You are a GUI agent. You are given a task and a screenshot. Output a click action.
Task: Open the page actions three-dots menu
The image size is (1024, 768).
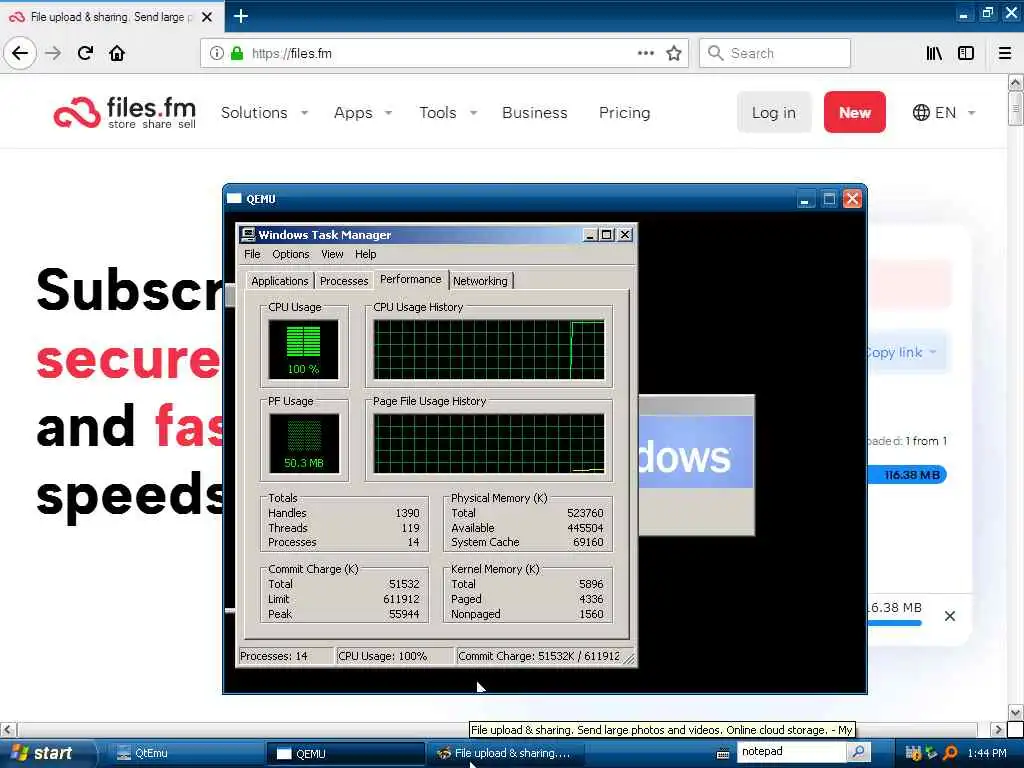pos(645,53)
